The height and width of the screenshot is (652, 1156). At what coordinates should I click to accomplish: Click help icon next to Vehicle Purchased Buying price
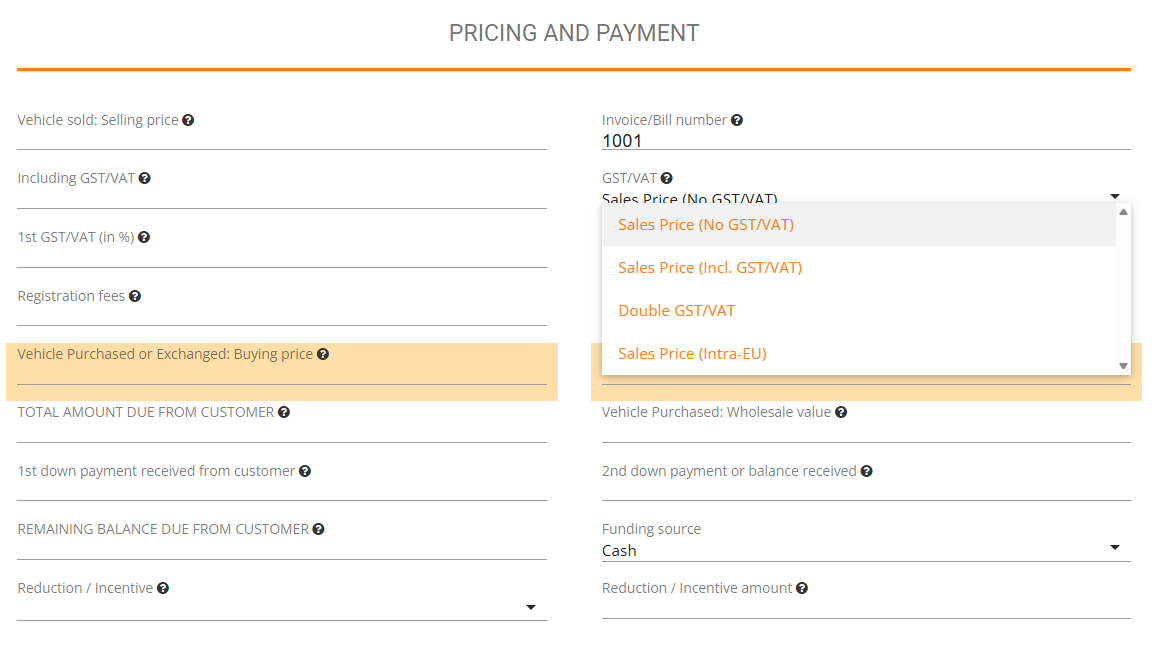point(323,354)
